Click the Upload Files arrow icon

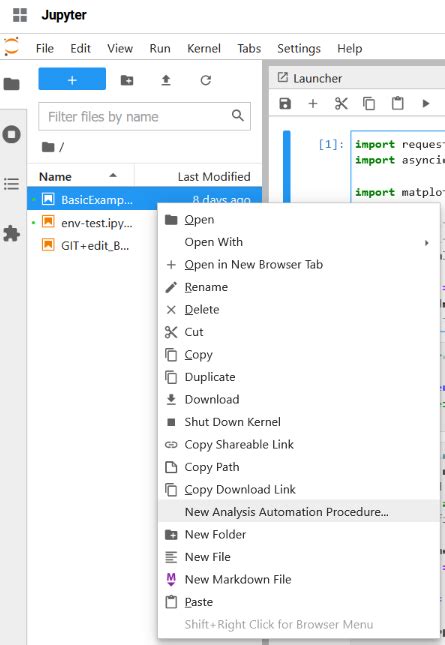pos(166,80)
